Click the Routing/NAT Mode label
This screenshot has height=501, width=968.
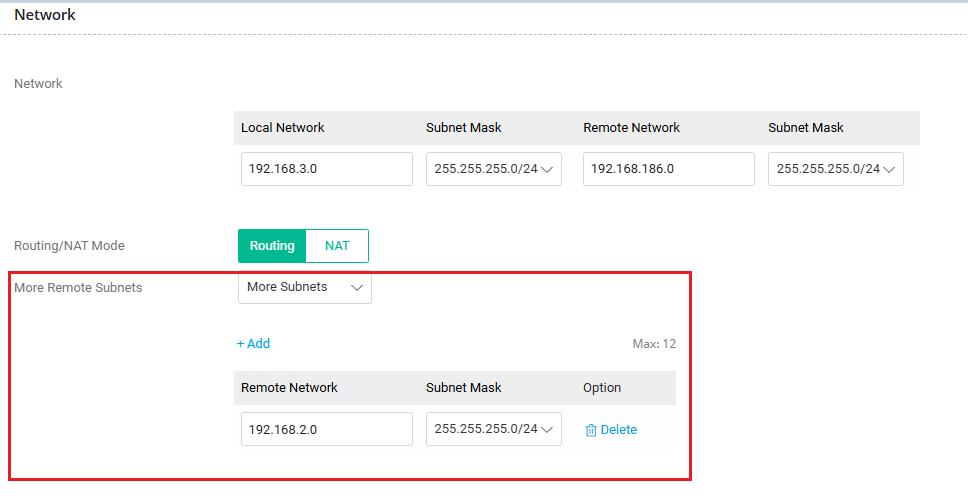69,246
